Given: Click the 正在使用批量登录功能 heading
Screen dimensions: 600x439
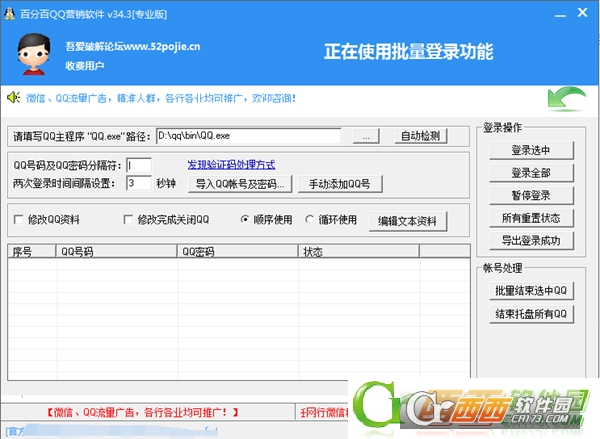Looking at the screenshot, I should 409,52.
